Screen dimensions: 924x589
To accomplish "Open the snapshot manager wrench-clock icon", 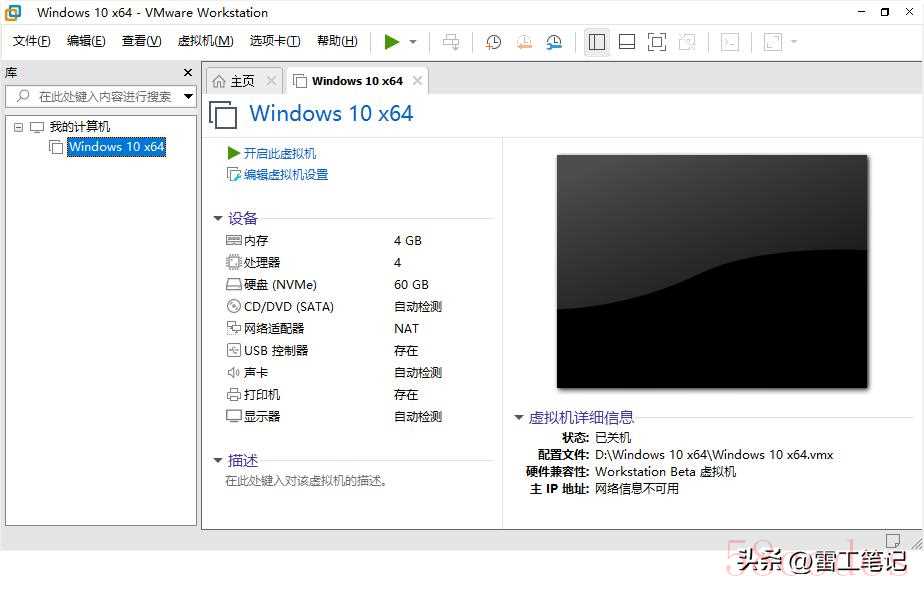I will pos(554,42).
